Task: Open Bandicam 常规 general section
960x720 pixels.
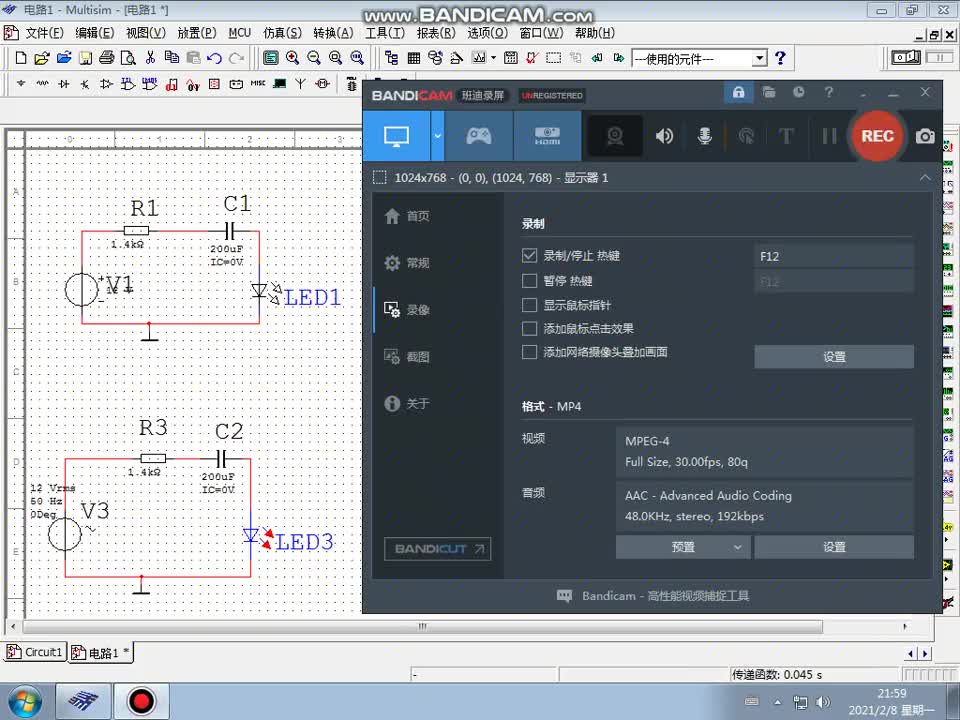Action: pyautogui.click(x=407, y=263)
